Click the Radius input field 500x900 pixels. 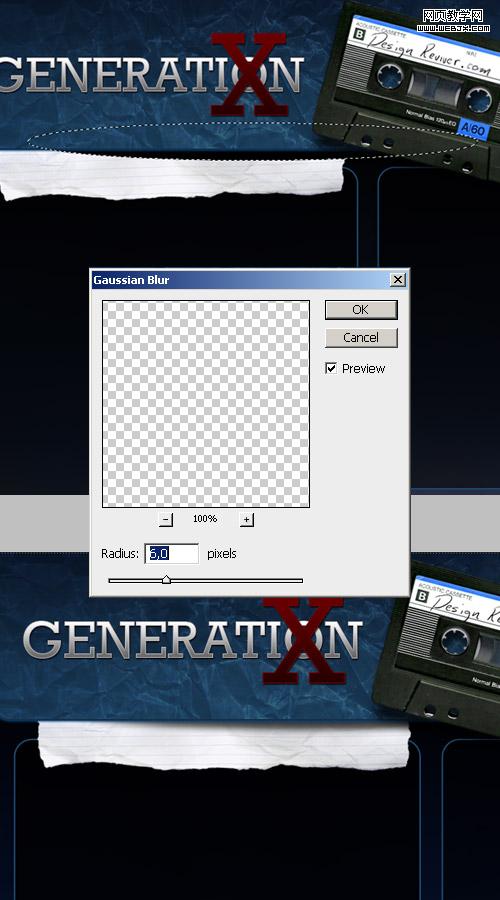point(172,553)
